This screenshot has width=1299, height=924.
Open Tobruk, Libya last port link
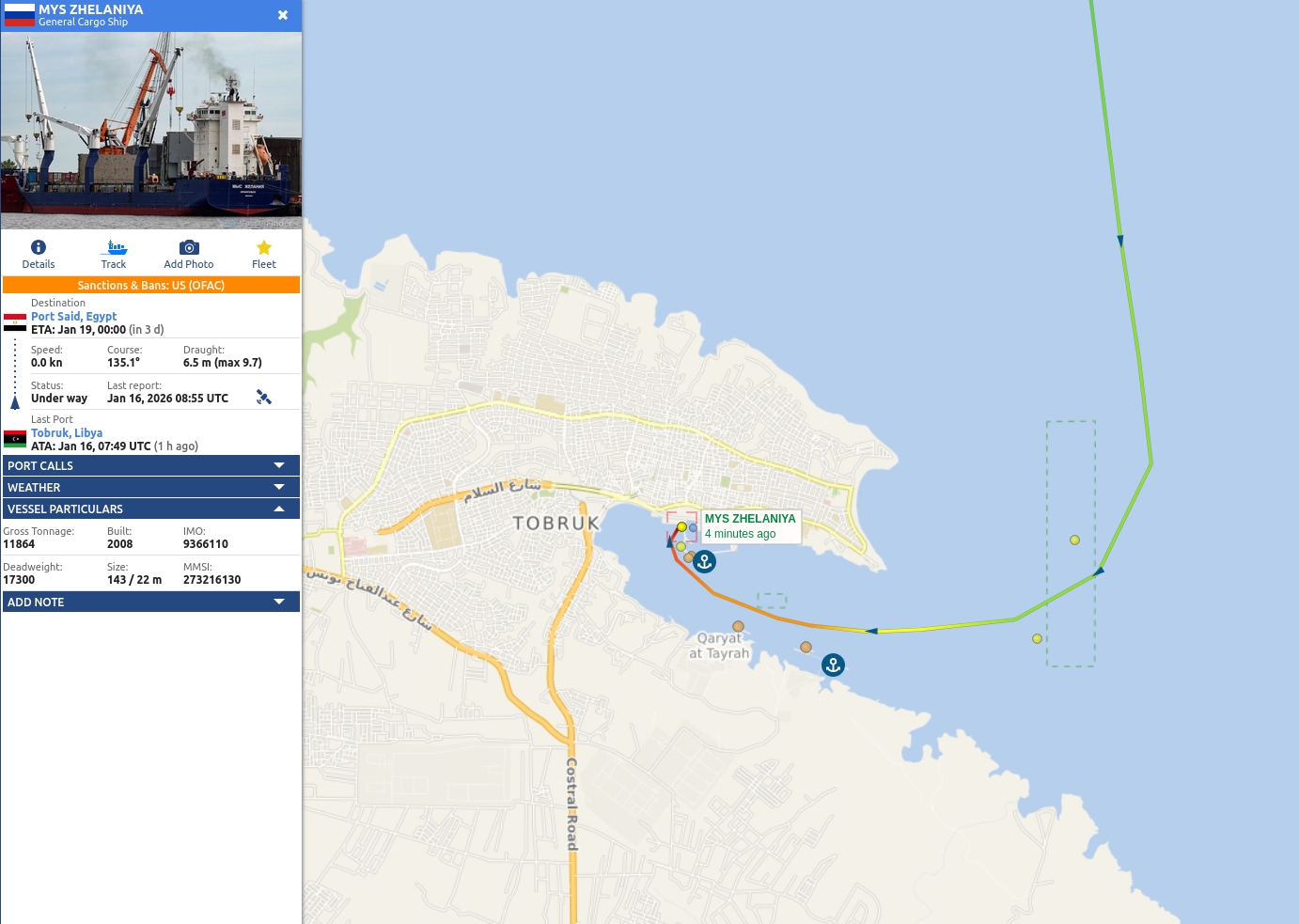[67, 433]
